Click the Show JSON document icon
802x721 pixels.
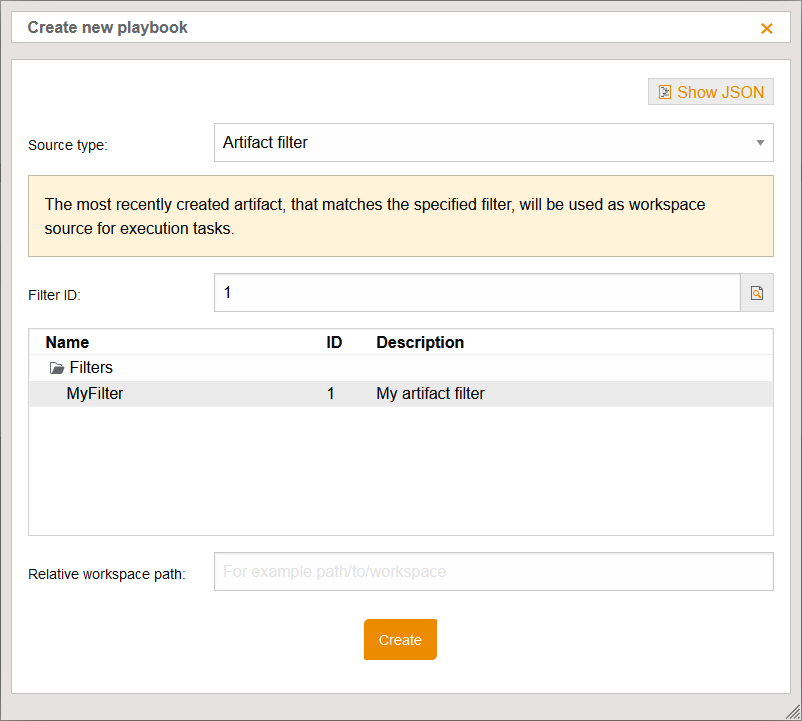click(x=665, y=91)
